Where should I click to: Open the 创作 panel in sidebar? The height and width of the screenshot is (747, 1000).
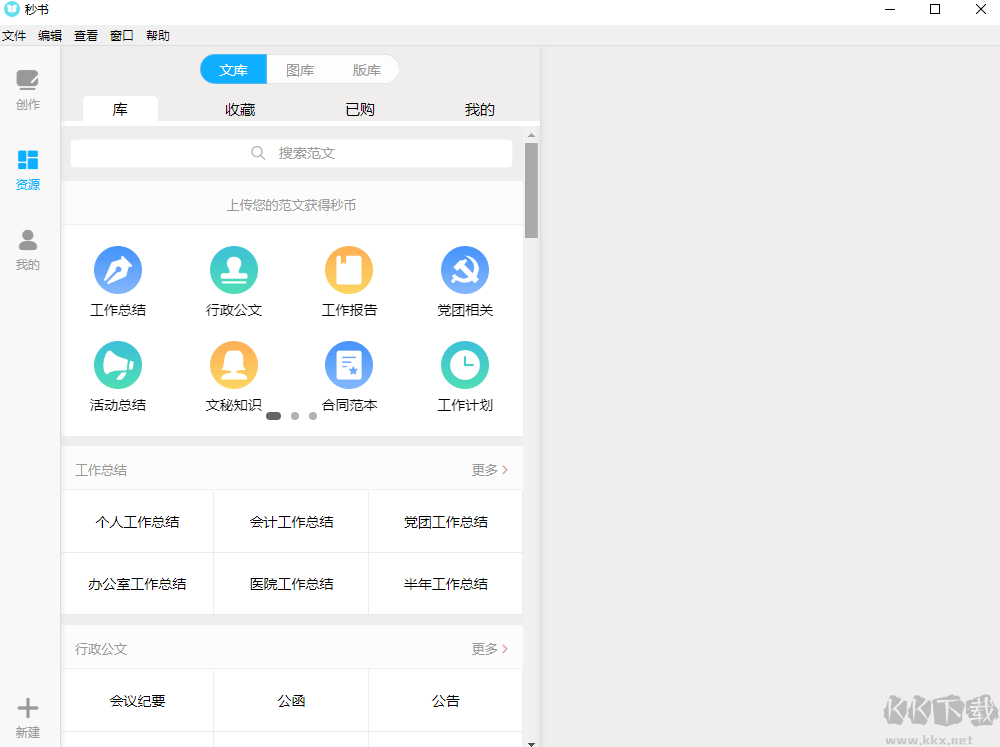(x=27, y=90)
